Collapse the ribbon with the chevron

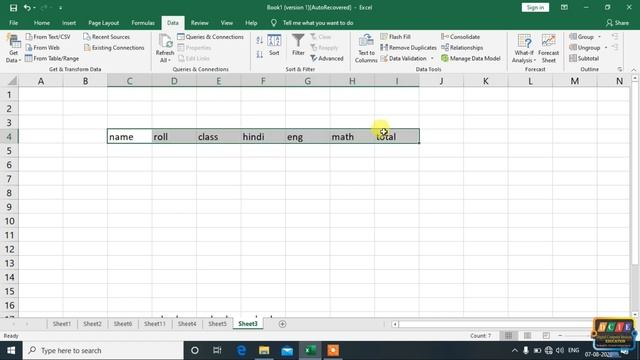click(x=633, y=69)
